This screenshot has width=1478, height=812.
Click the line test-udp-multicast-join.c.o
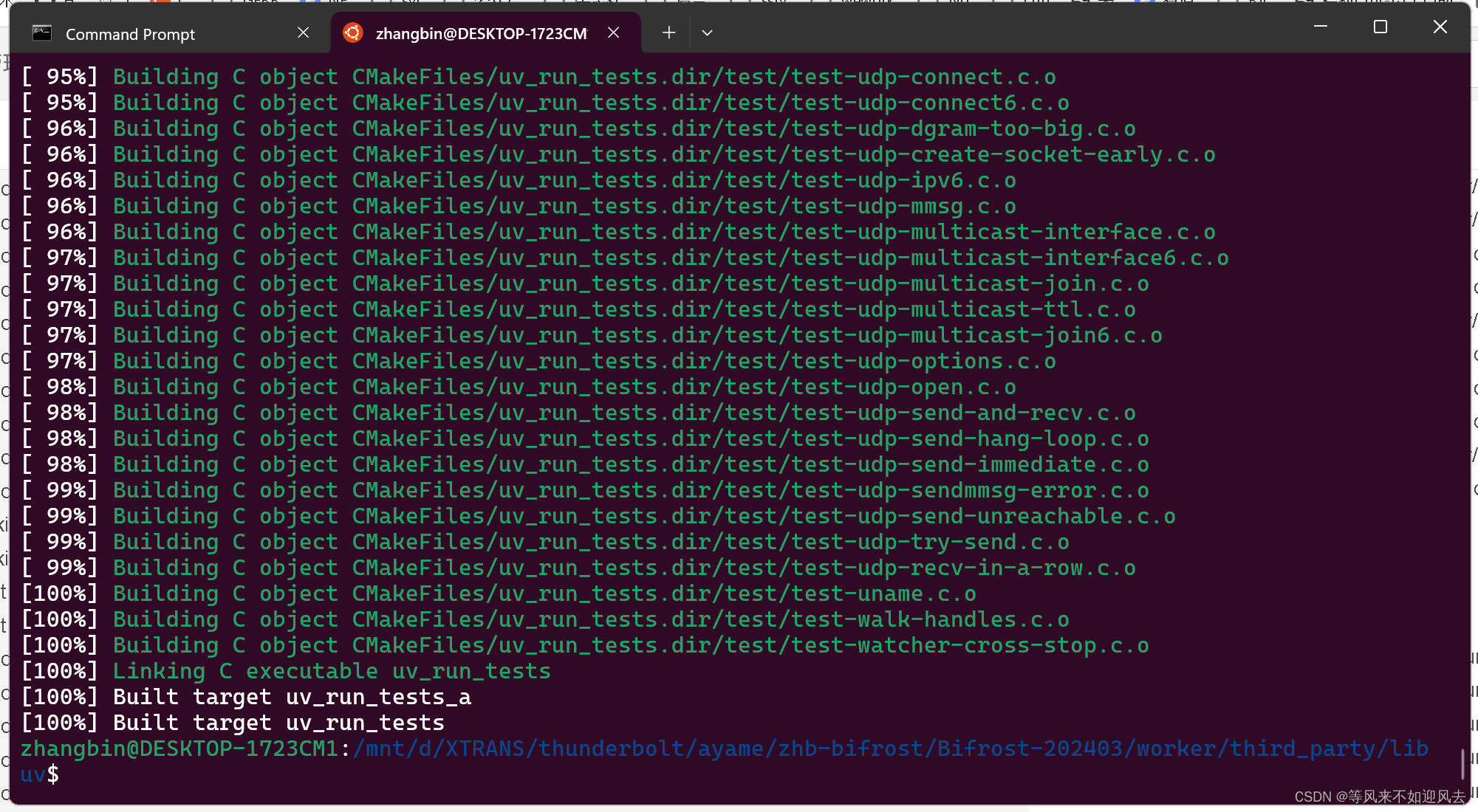coord(585,283)
